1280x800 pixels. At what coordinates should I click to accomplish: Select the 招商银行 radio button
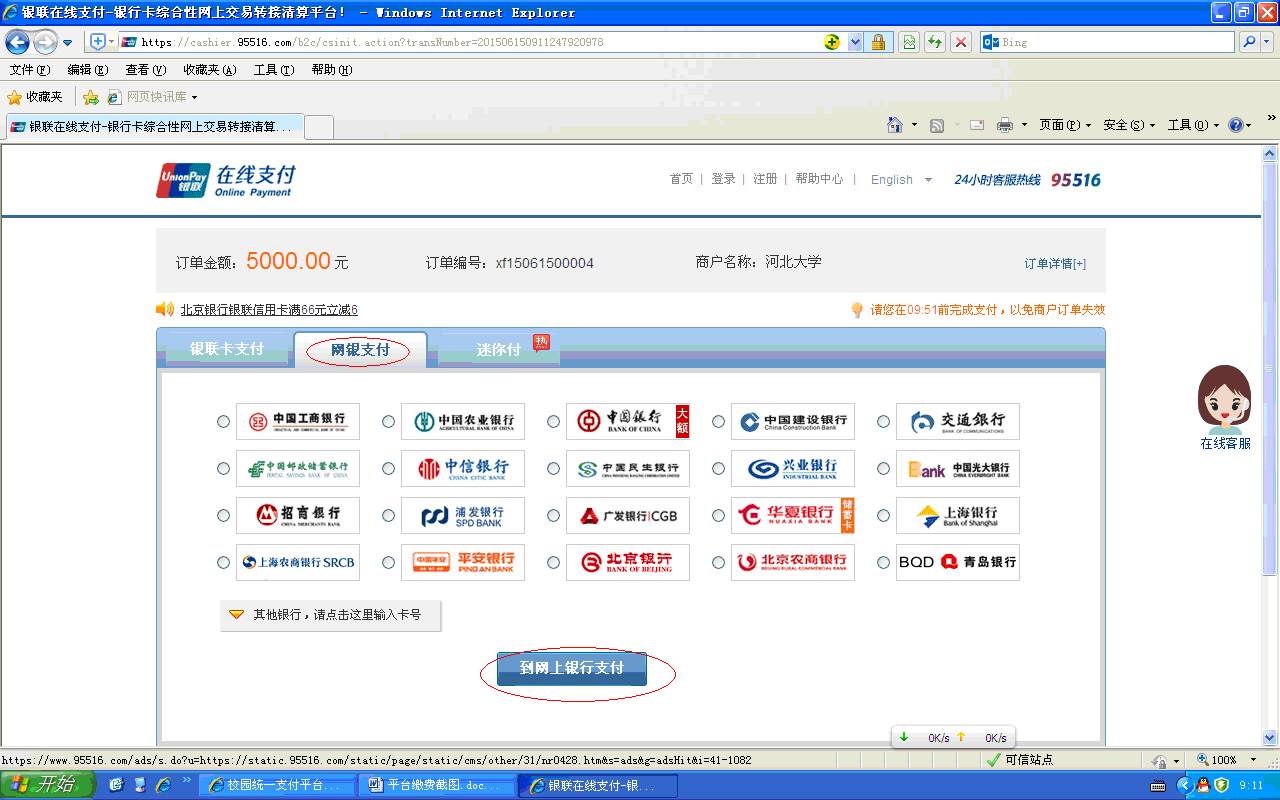[x=223, y=516]
